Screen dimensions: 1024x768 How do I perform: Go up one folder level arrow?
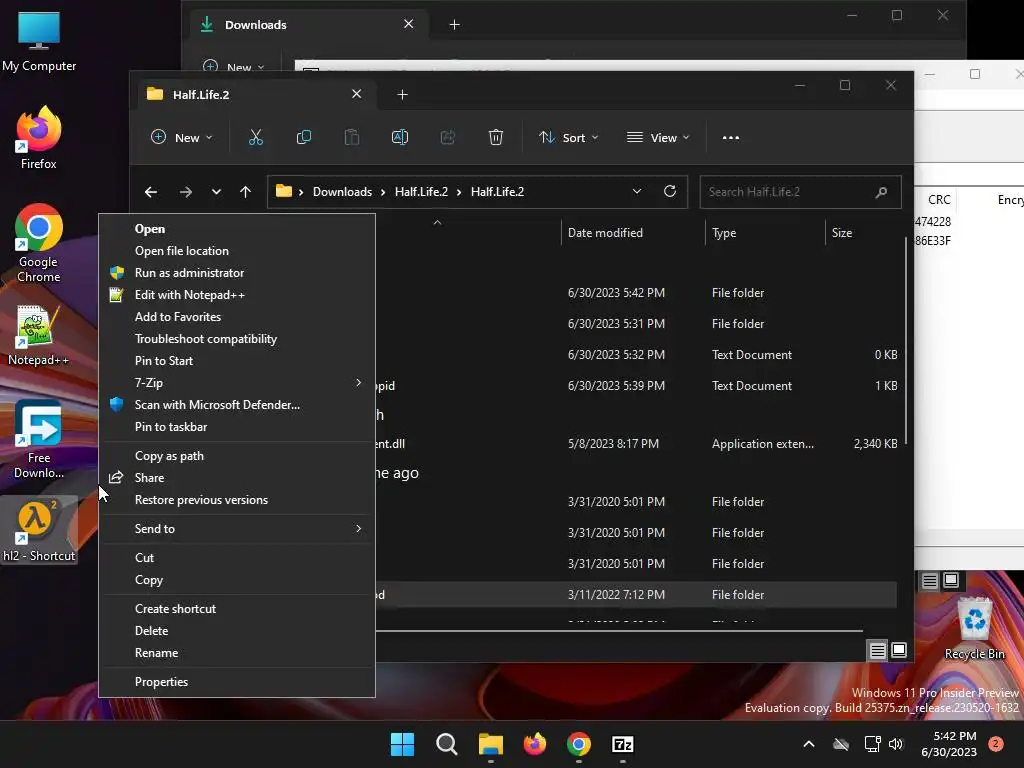point(246,192)
